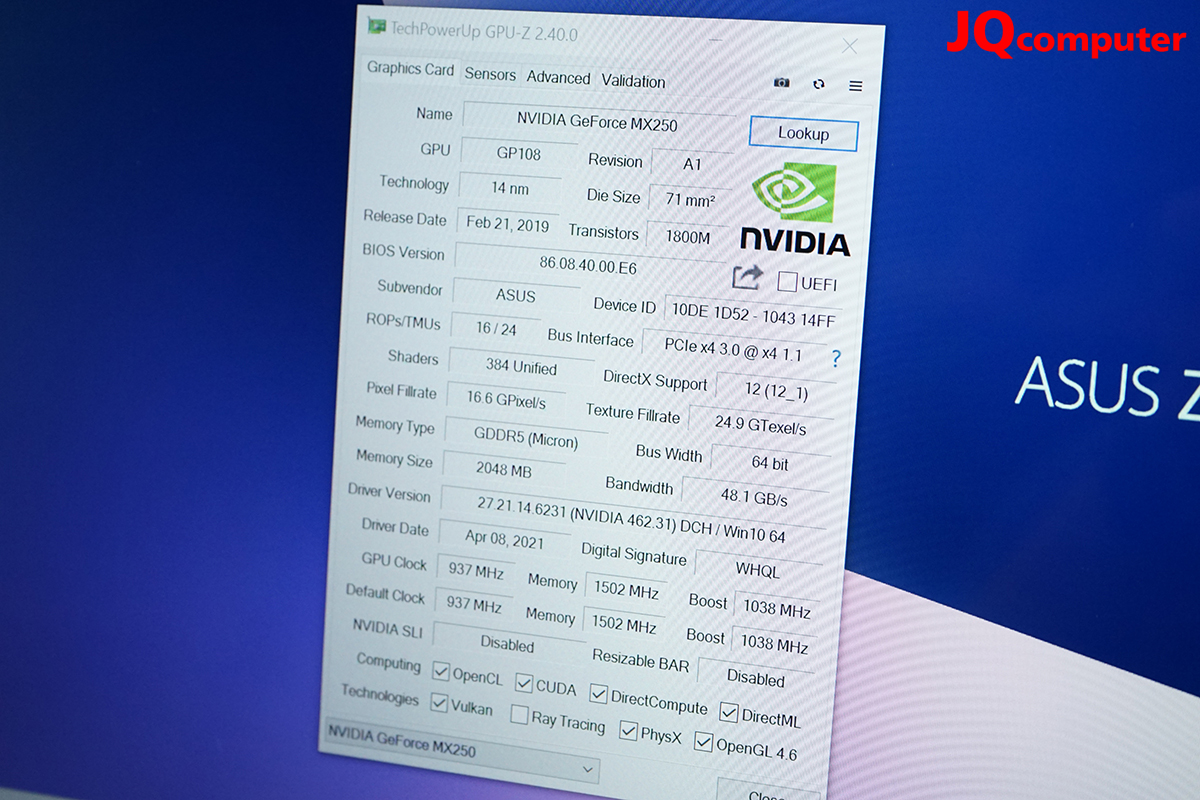Click the Boost value in the GPU Clock row
The image size is (1200, 800).
pos(776,610)
